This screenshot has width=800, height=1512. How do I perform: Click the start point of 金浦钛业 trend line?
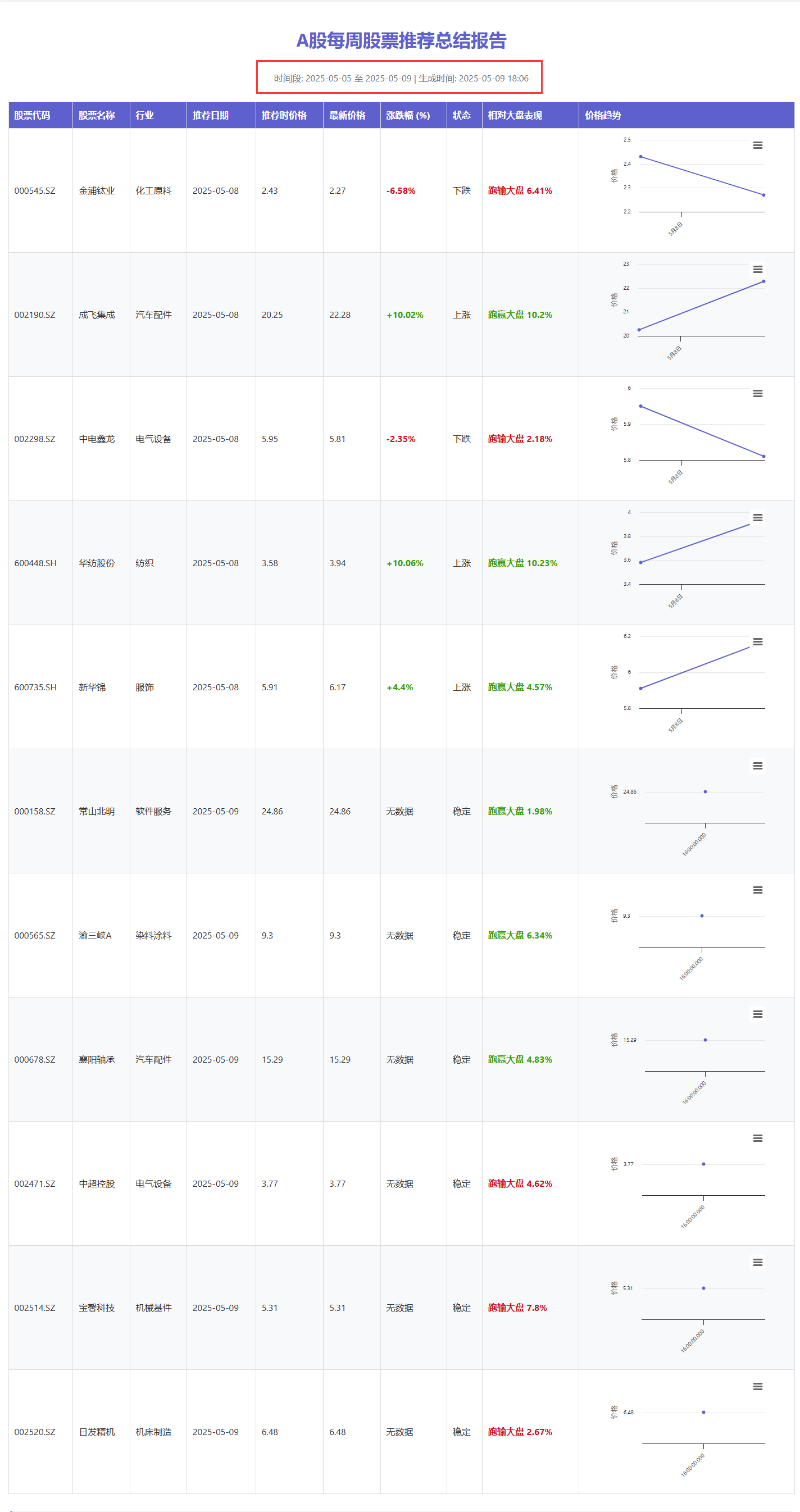(x=640, y=157)
